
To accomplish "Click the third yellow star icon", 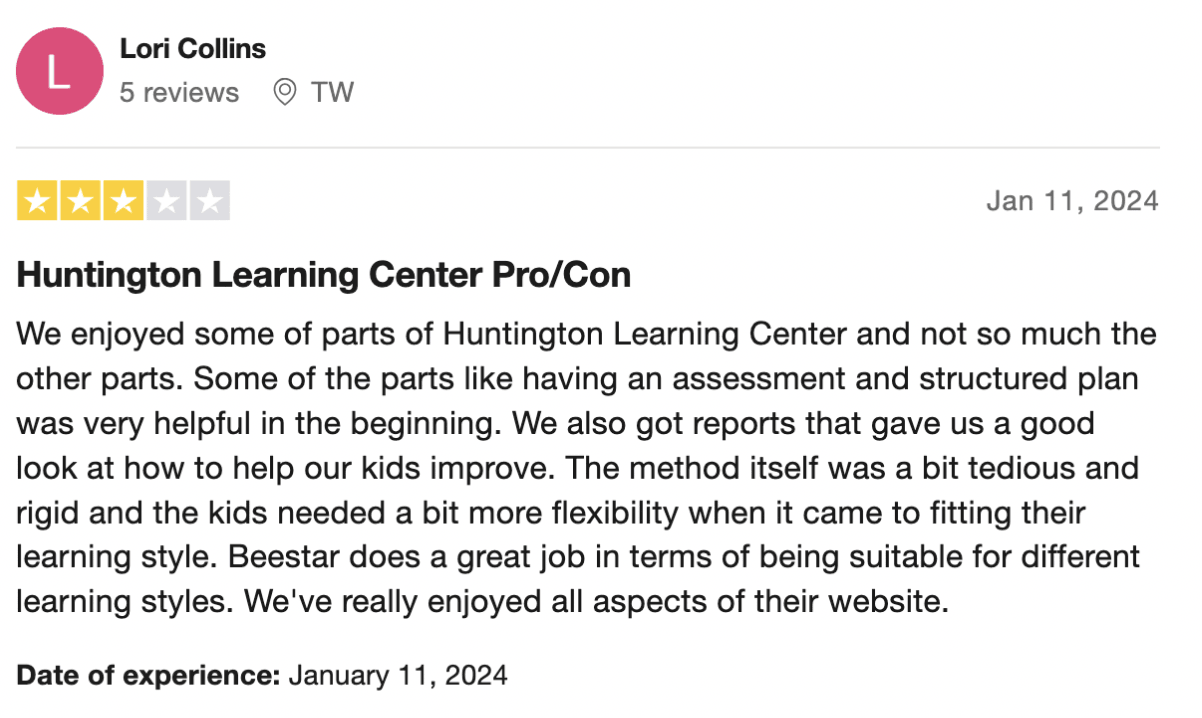I will (x=123, y=200).
